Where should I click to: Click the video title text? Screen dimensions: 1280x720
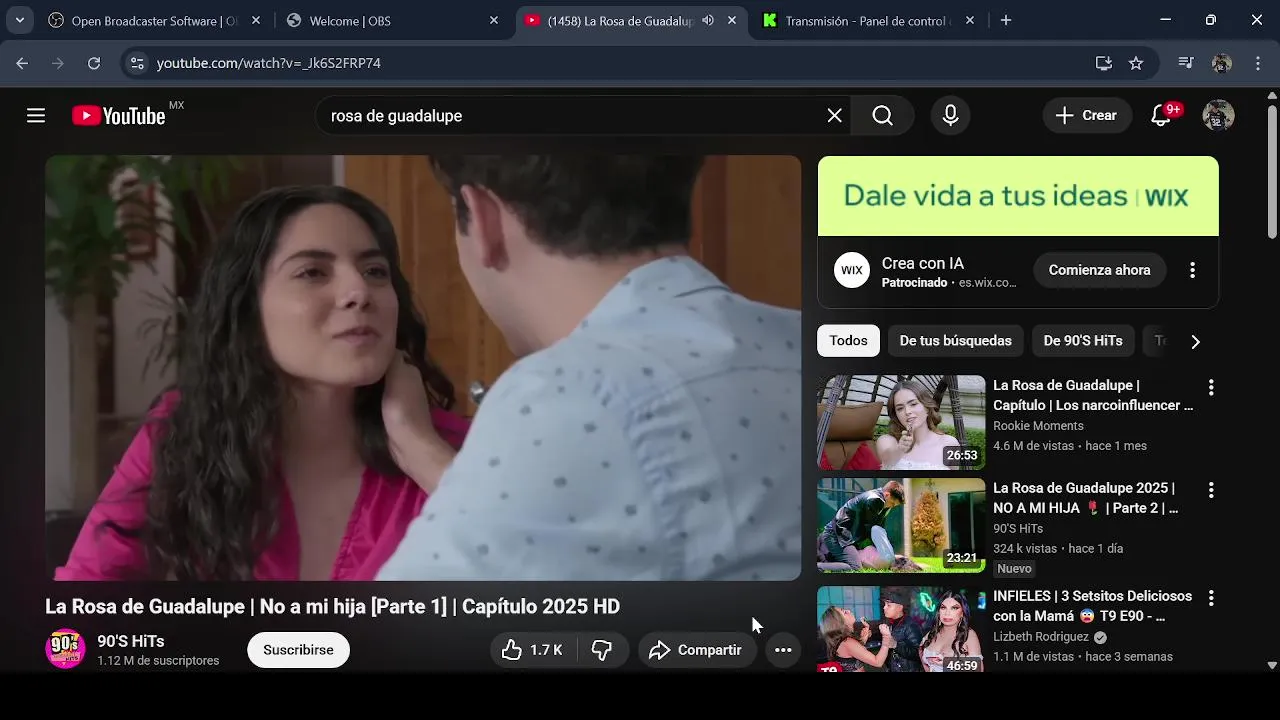[x=332, y=607]
